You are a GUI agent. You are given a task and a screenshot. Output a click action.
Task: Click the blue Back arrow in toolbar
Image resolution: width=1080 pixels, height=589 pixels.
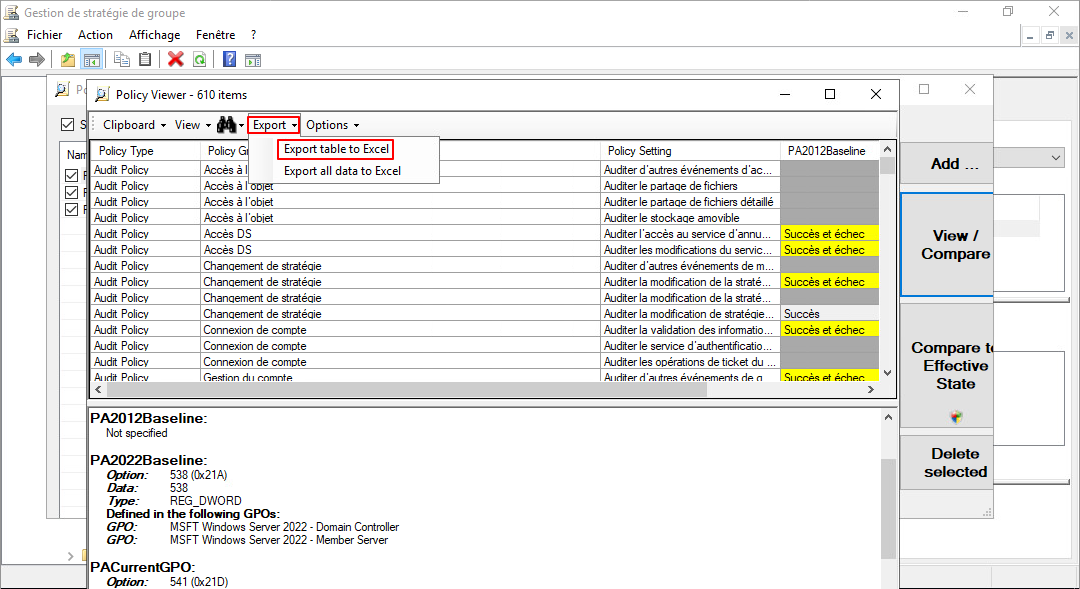[14, 60]
